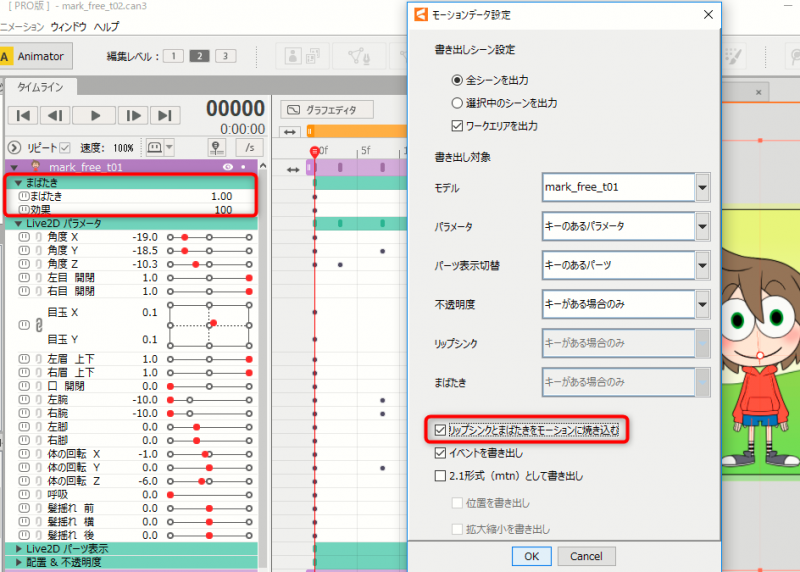The height and width of the screenshot is (572, 800).
Task: Open the ヘルプ menu
Action: 105,26
